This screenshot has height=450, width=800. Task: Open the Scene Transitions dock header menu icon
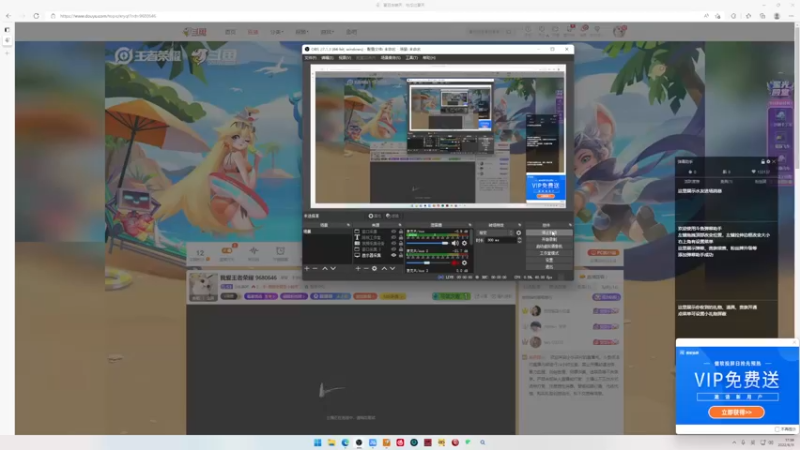pyautogui.click(x=519, y=225)
